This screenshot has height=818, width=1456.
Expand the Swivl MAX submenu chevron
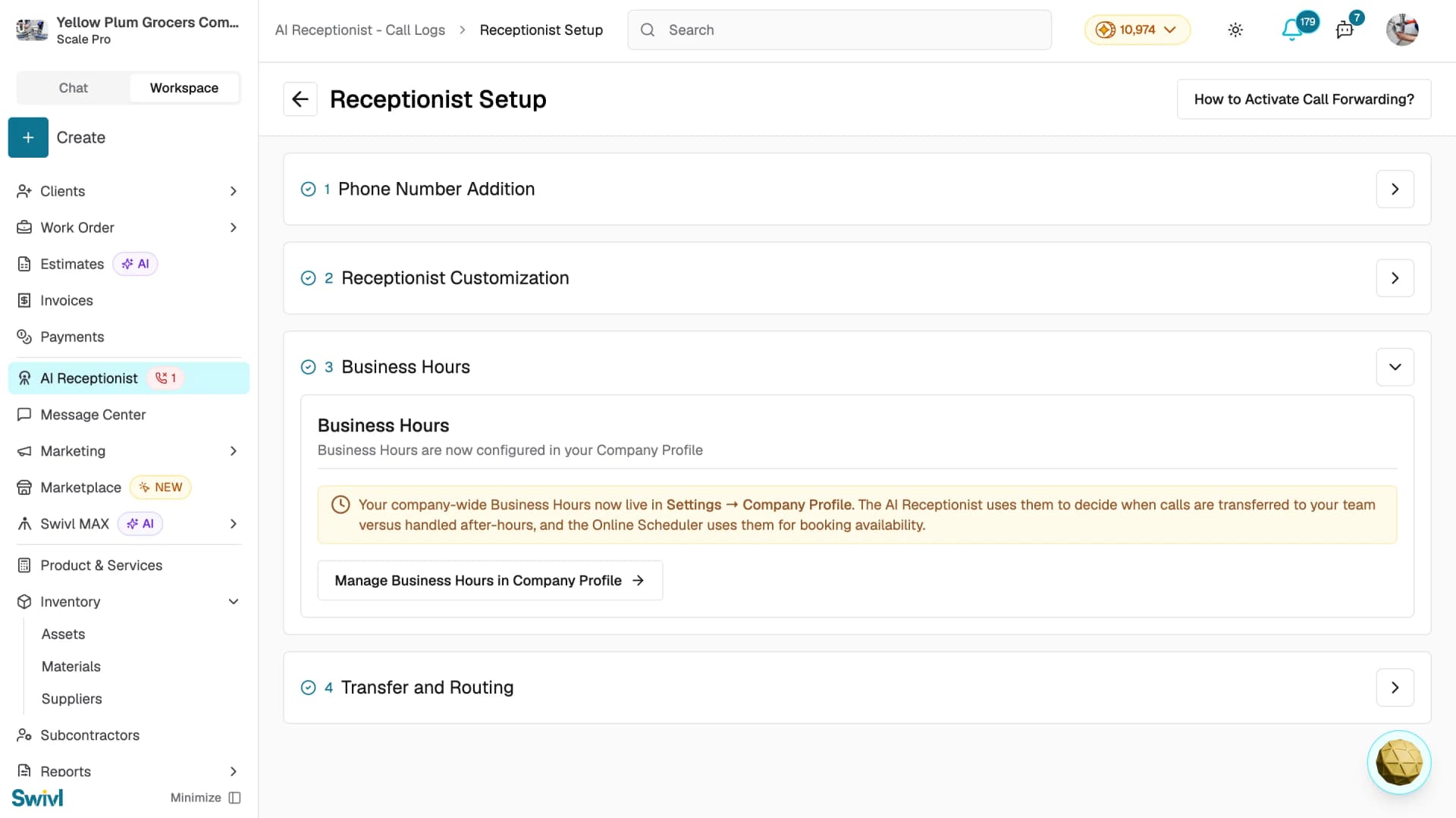click(234, 524)
